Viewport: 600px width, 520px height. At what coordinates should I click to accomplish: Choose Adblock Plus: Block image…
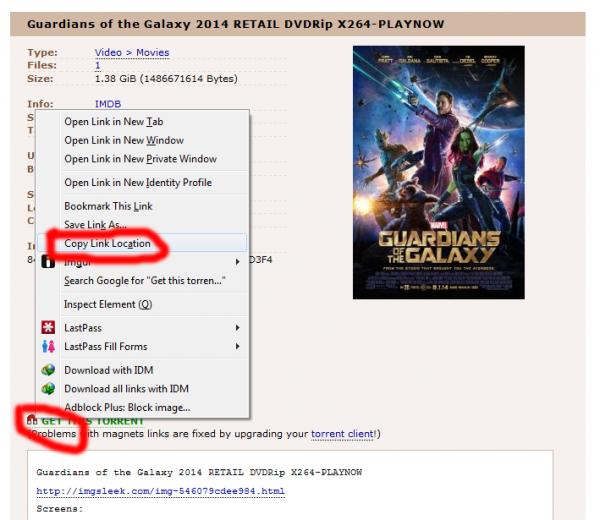[x=142, y=407]
